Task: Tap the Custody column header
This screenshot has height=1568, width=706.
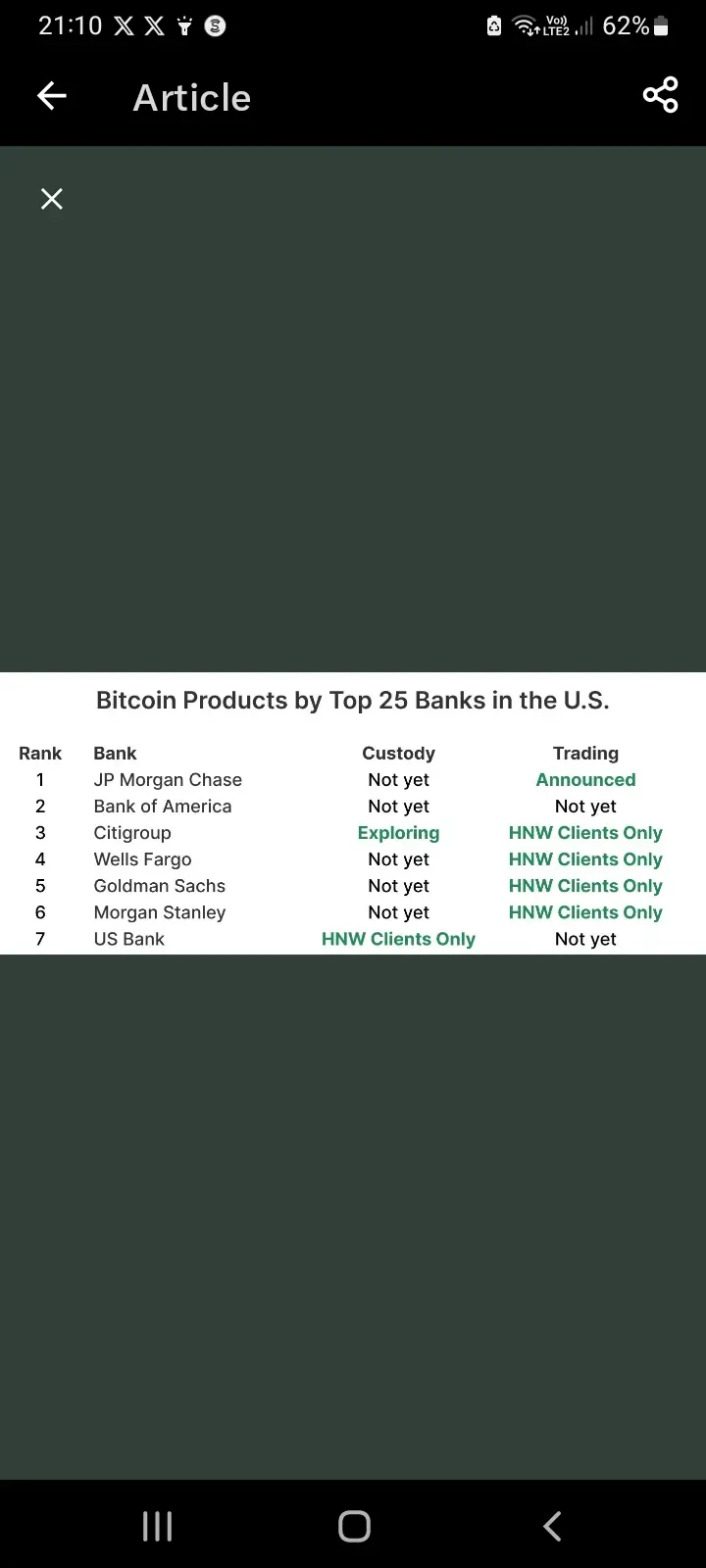Action: click(398, 754)
